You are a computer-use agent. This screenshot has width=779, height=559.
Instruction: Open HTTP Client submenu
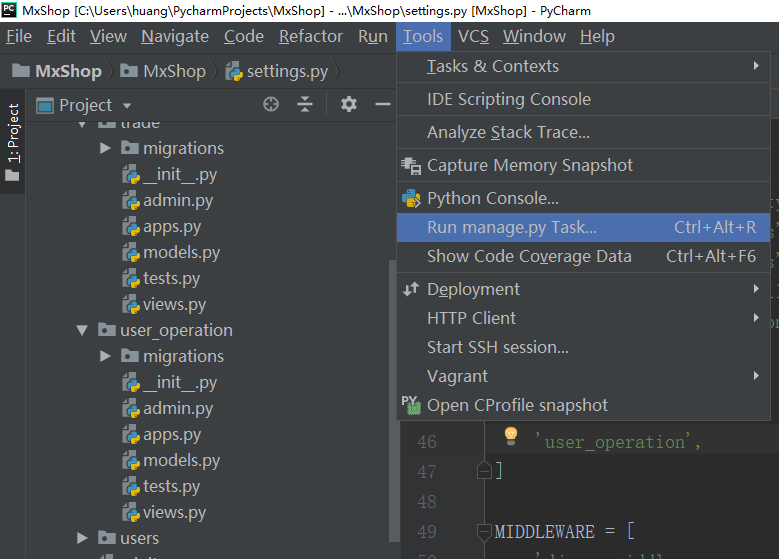583,318
